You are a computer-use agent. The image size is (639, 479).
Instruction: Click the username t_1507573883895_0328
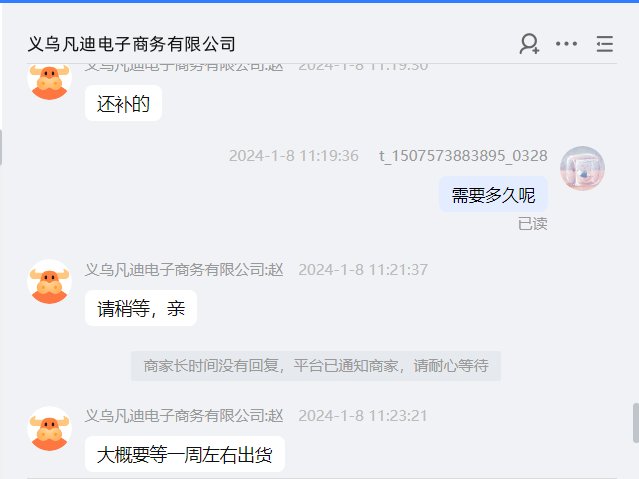point(463,156)
